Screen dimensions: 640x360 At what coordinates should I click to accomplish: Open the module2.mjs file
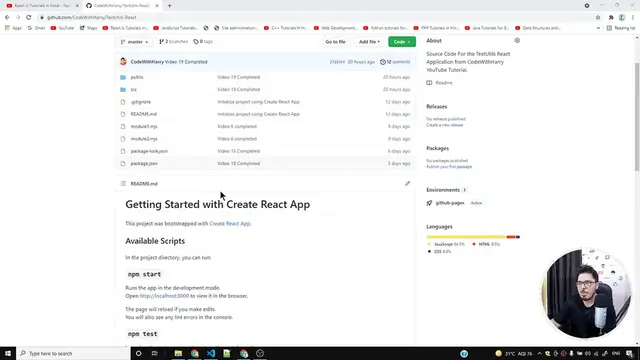(144, 139)
